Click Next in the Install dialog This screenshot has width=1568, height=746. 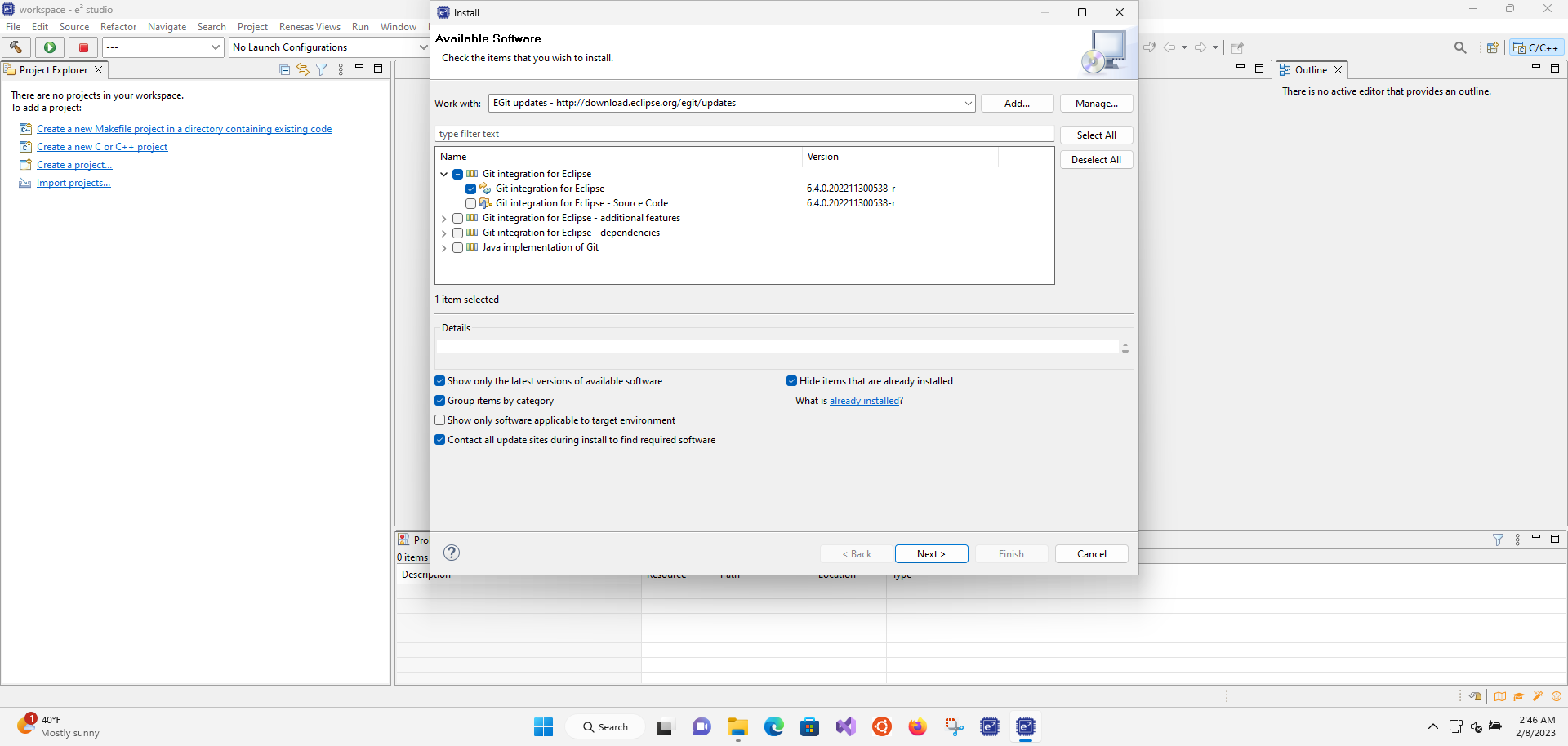pyautogui.click(x=931, y=553)
